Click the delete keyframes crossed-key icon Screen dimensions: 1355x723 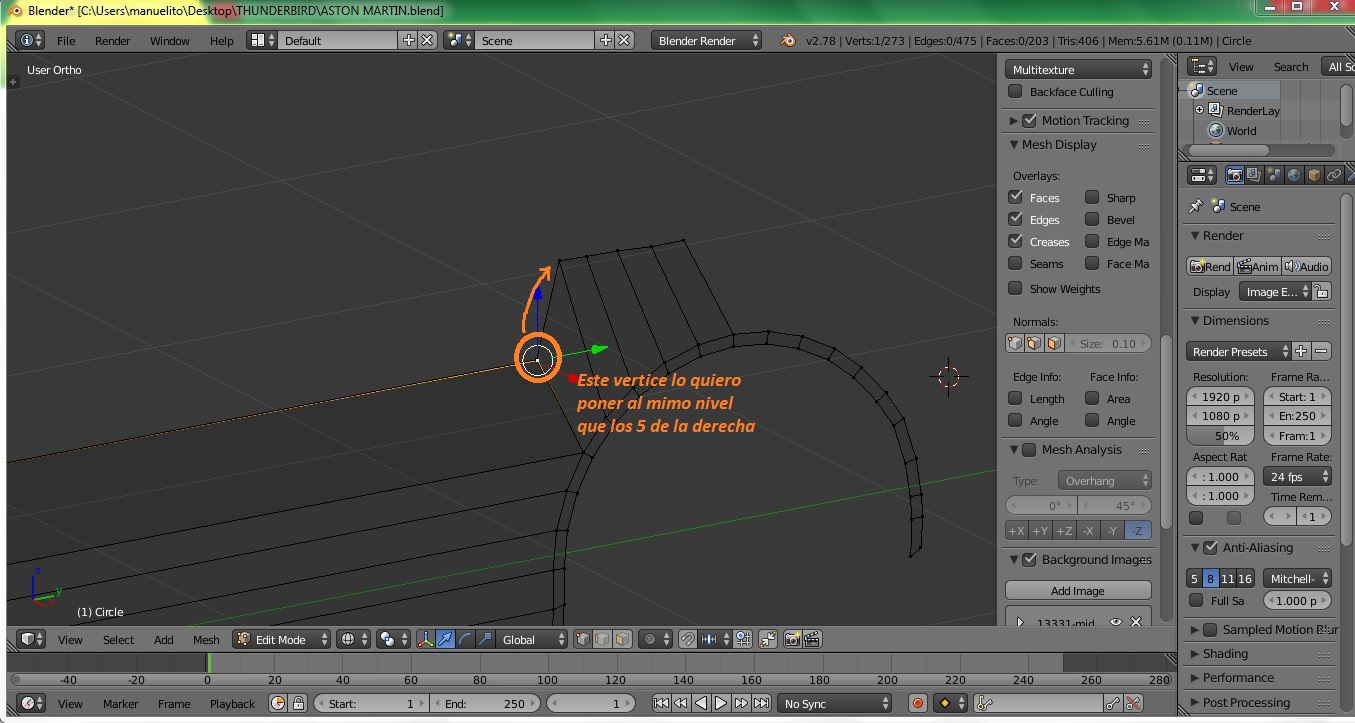[x=1133, y=703]
